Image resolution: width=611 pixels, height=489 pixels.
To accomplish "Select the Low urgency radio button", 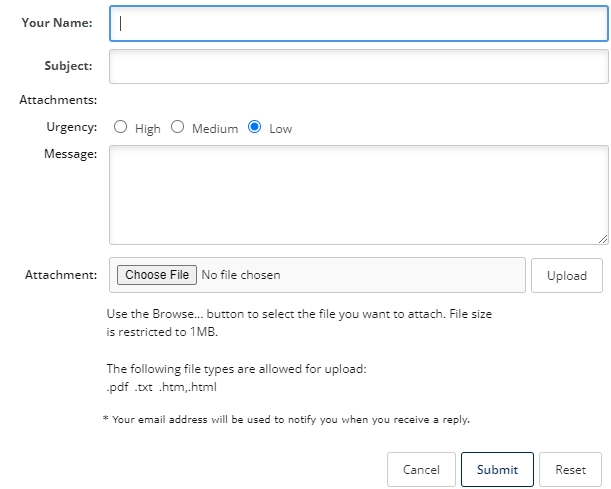I will coord(254,127).
